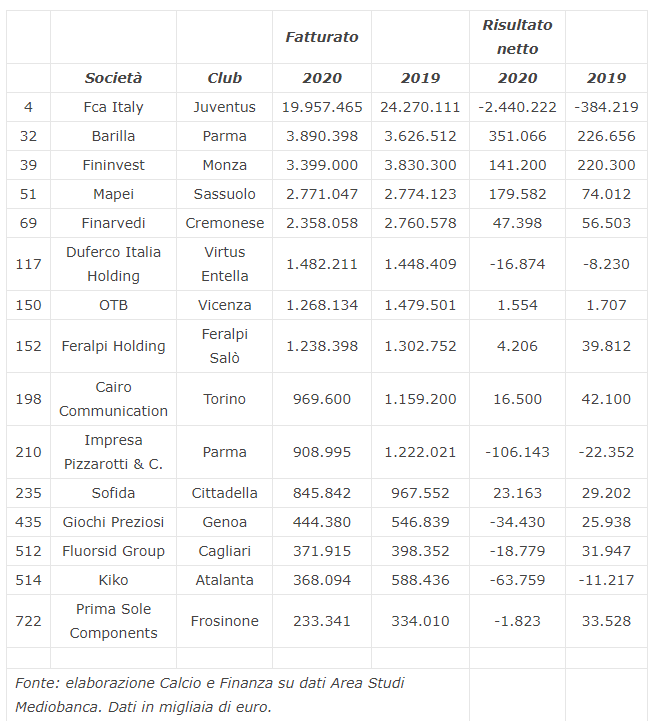The height and width of the screenshot is (721, 656).
Task: Select the Cittadella club cell
Action: point(224,493)
